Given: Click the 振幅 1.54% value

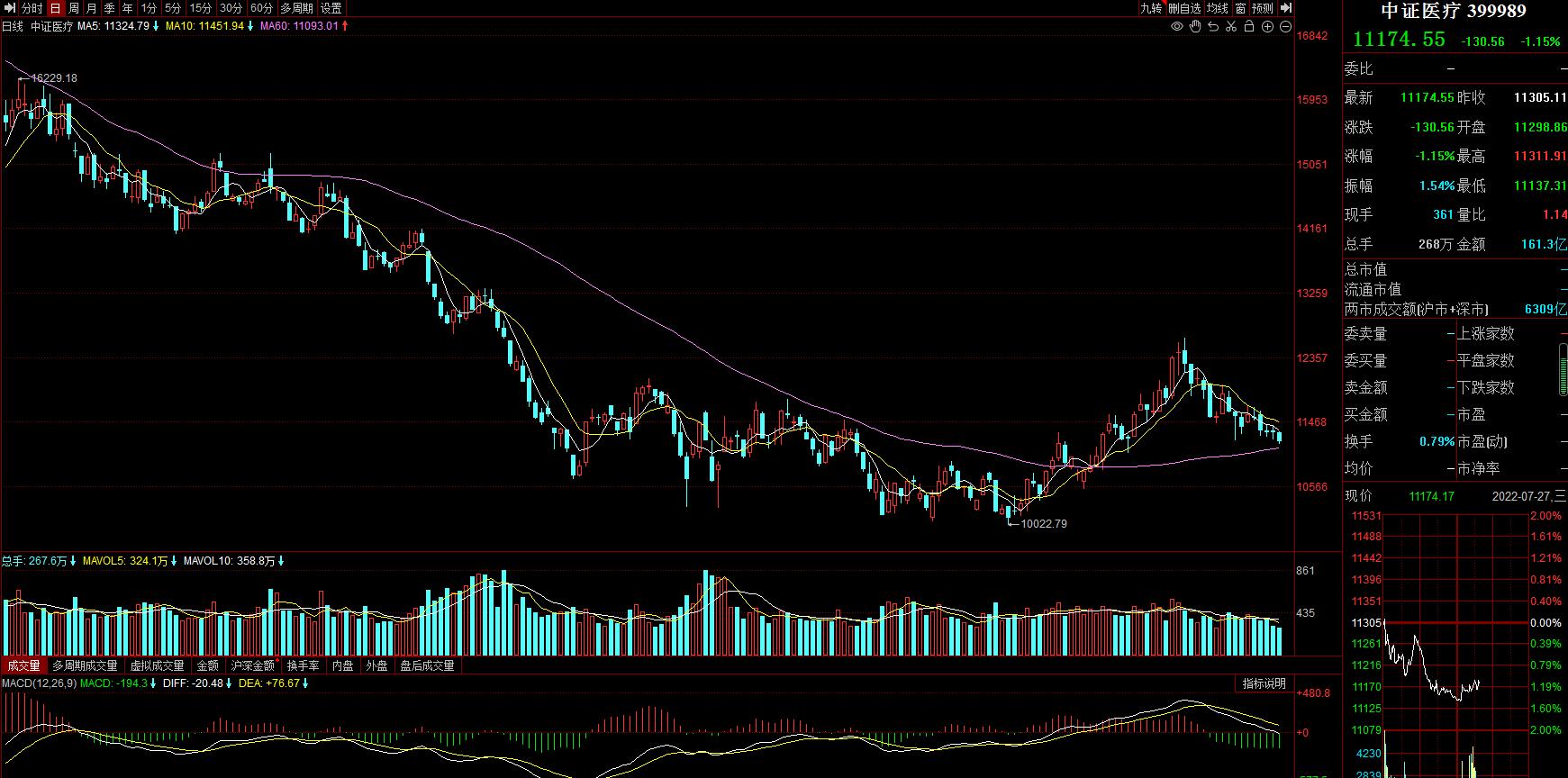Looking at the screenshot, I should pos(1437,185).
